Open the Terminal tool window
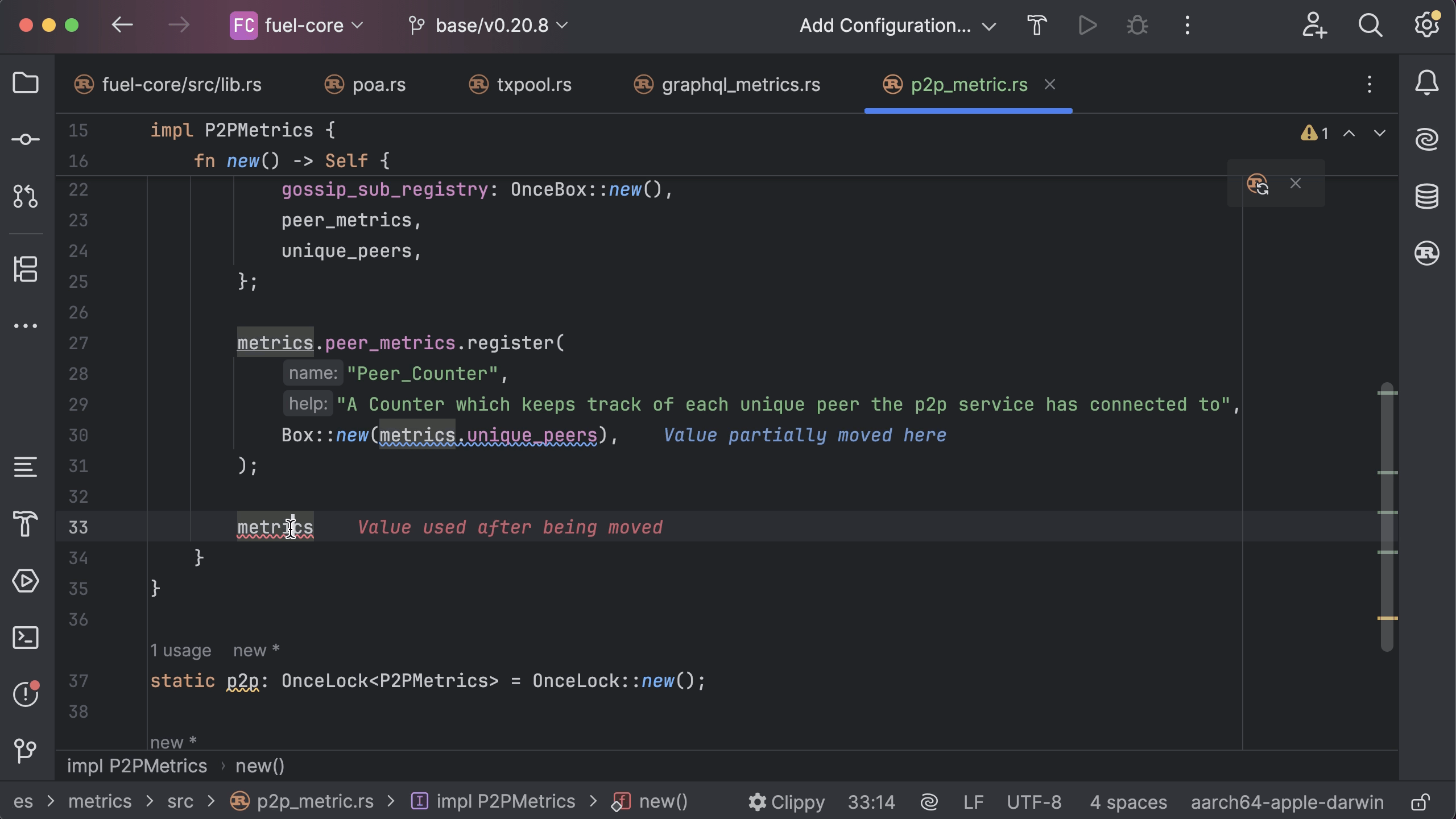 pos(26,638)
